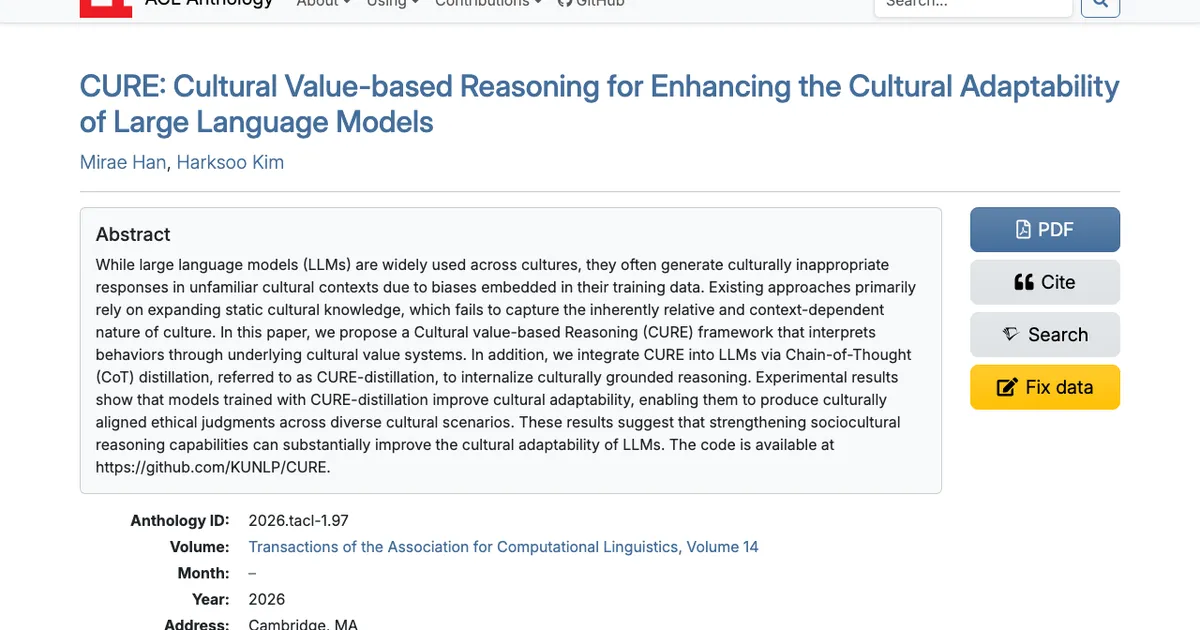Image resolution: width=1200 pixels, height=630 pixels.
Task: Click the quotation mark Cite icon
Action: [1024, 282]
